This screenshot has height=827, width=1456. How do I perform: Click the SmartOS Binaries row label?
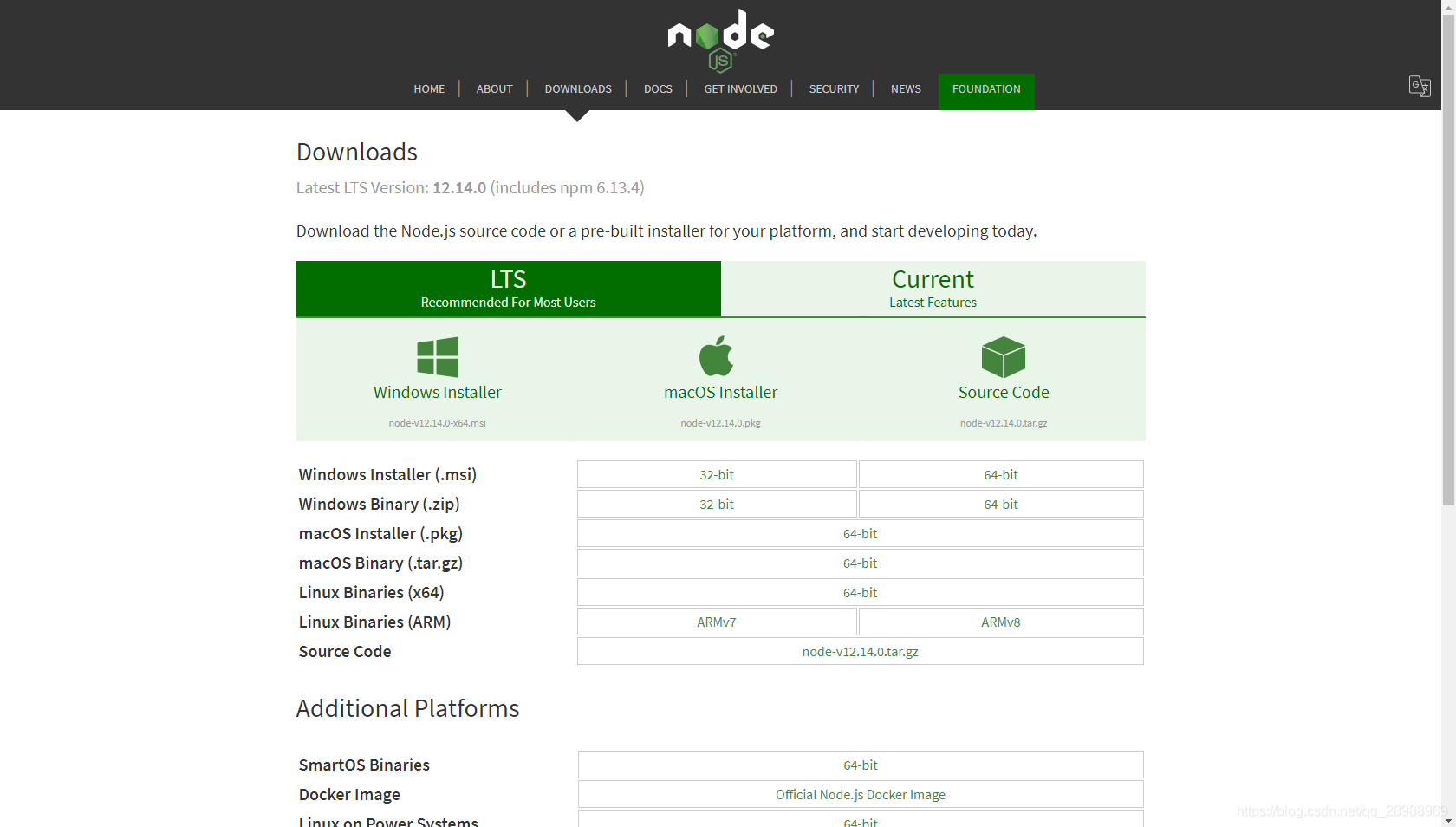[x=364, y=765]
